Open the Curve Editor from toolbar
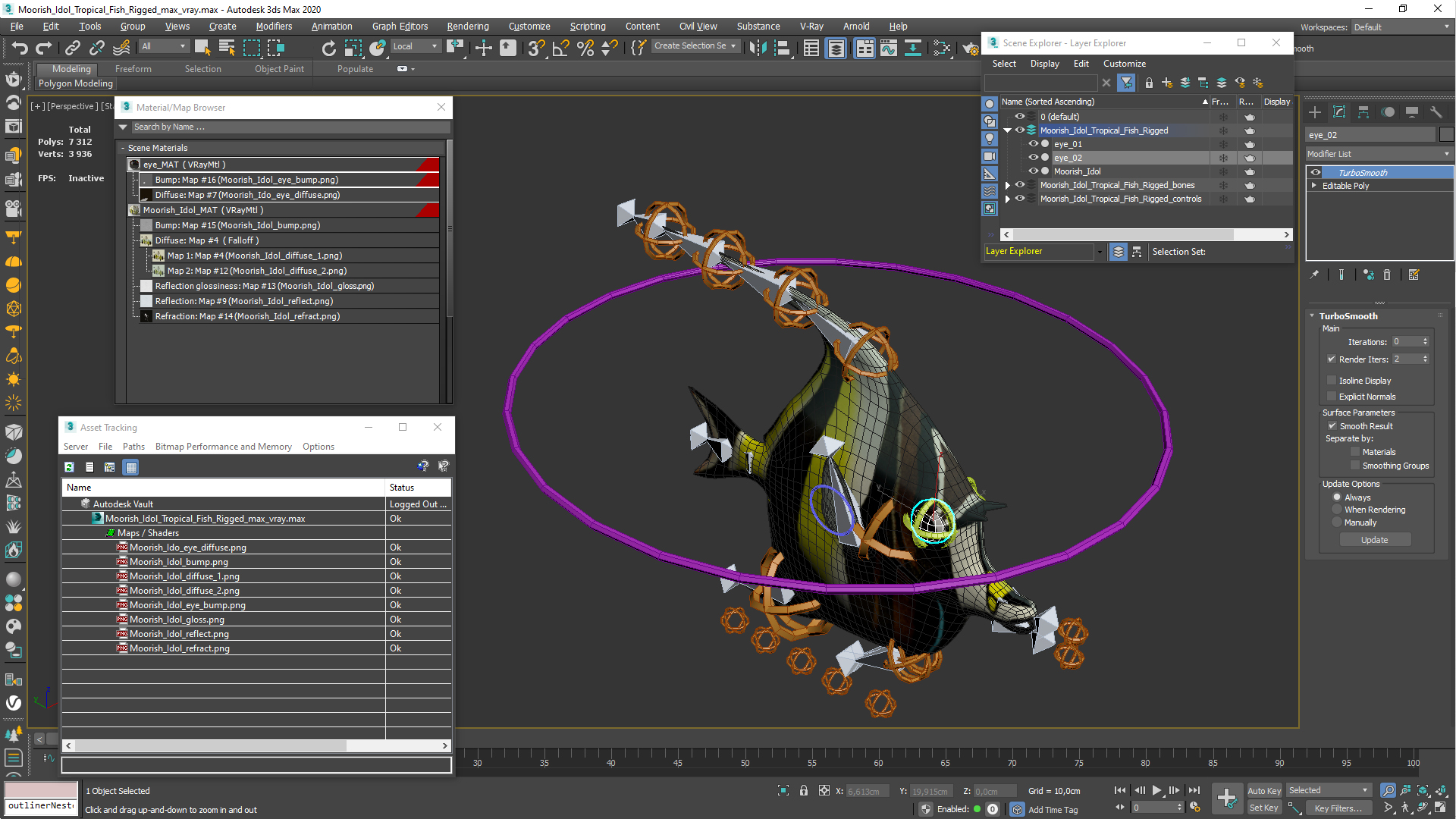 pos(889,47)
